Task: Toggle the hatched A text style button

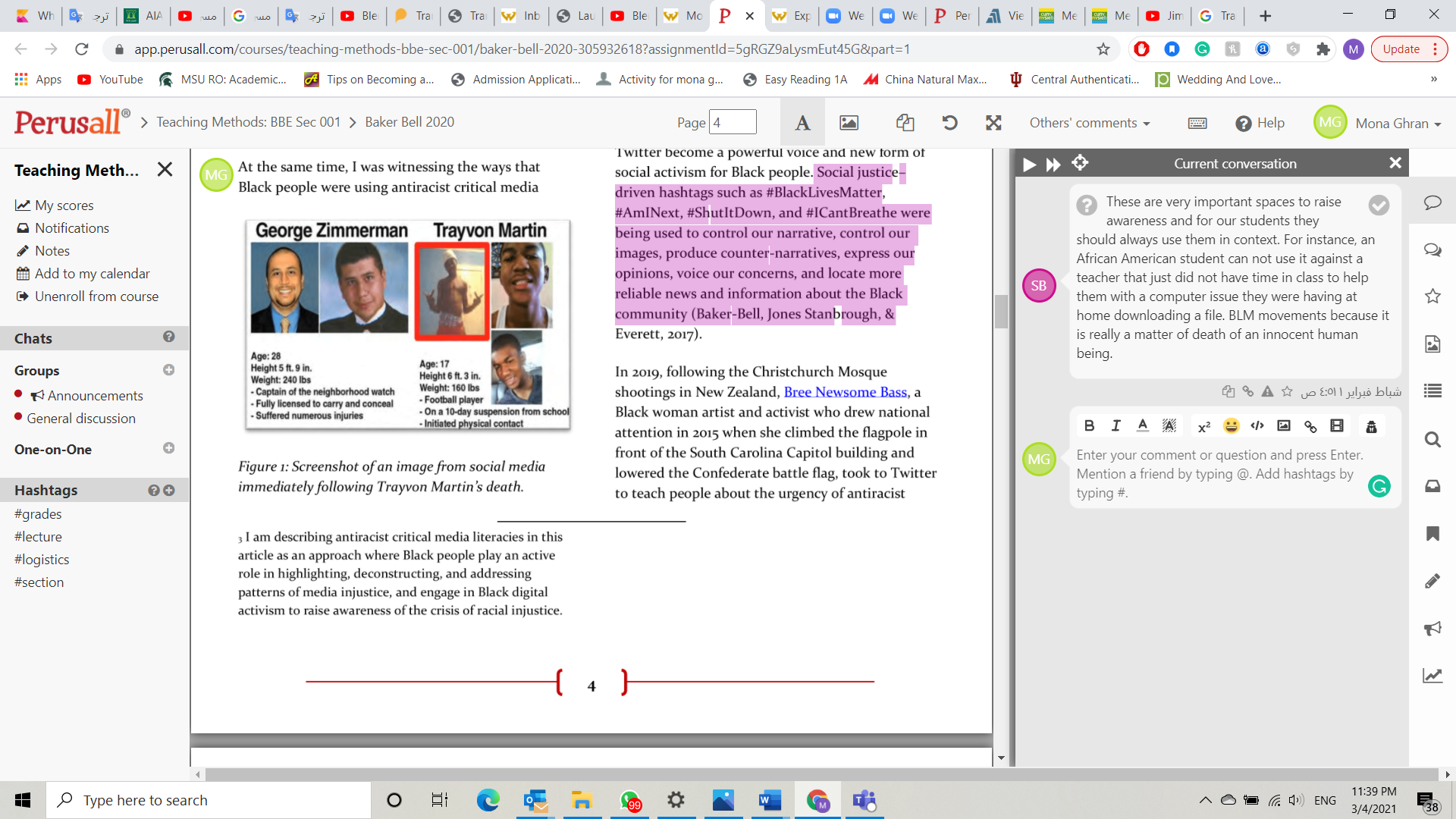Action: [x=1169, y=426]
